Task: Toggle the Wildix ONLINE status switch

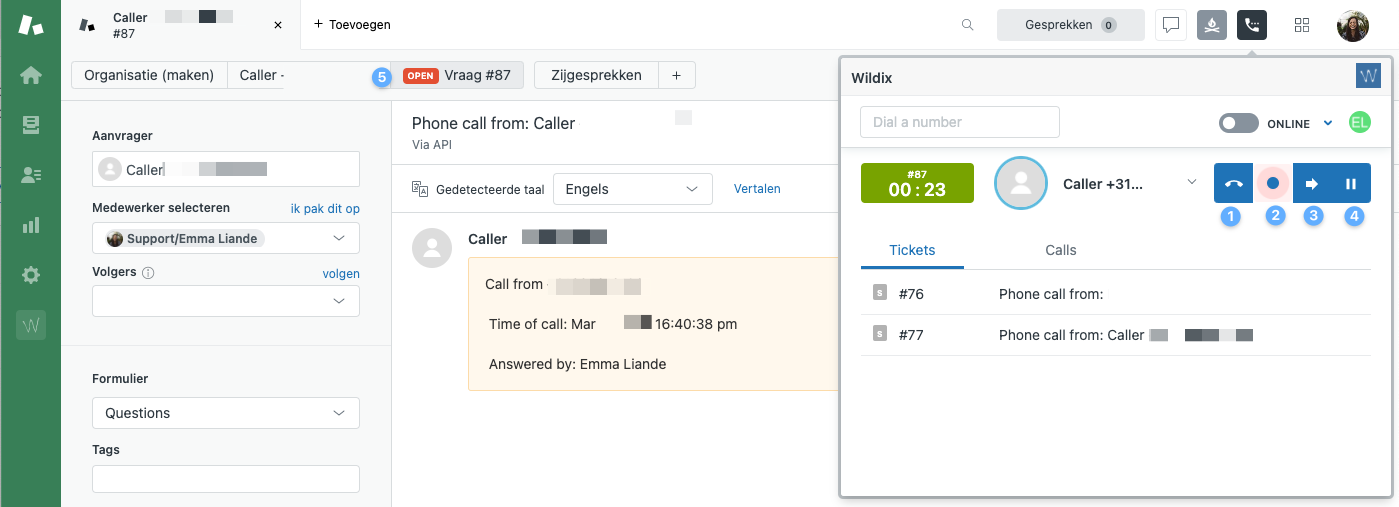Action: 1239,123
